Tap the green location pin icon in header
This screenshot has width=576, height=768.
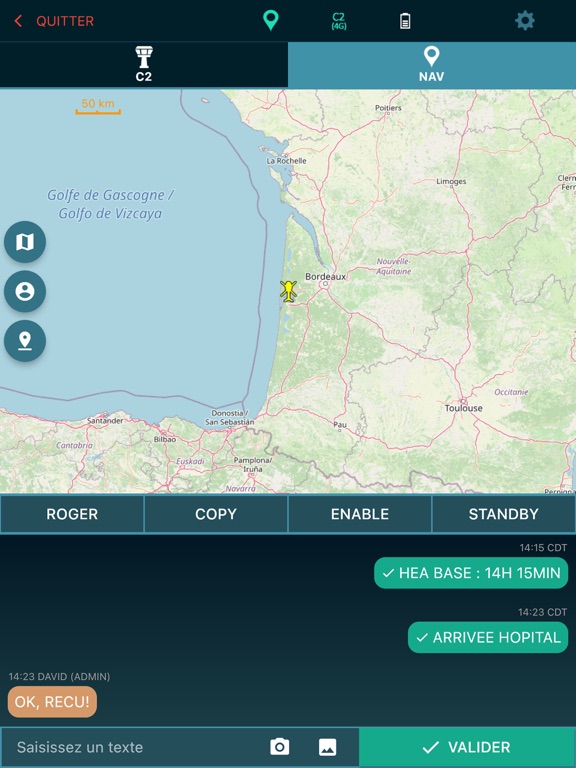point(271,21)
